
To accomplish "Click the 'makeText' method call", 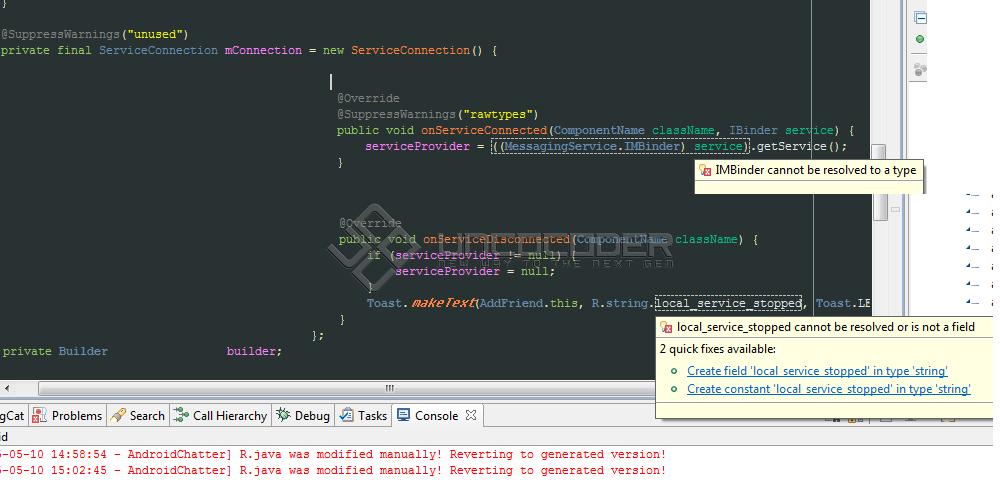I will [x=443, y=303].
